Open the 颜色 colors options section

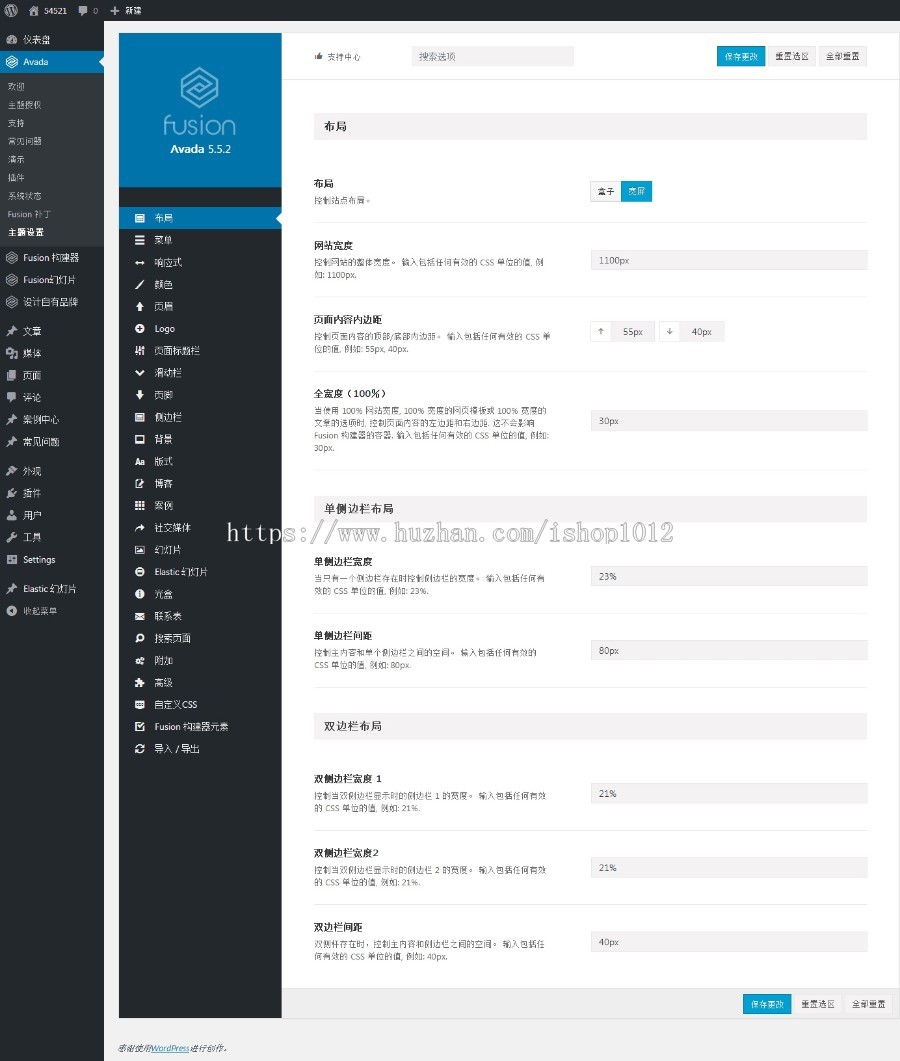pos(200,284)
